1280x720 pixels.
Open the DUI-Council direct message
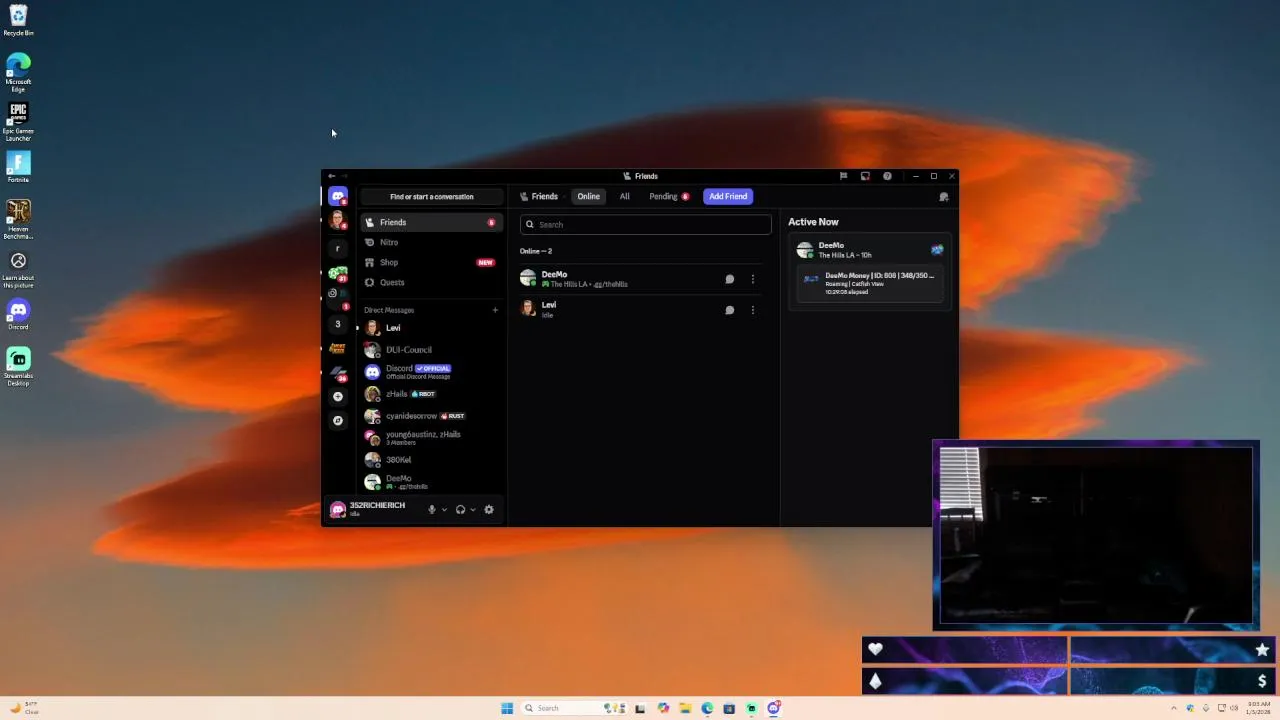click(432, 350)
